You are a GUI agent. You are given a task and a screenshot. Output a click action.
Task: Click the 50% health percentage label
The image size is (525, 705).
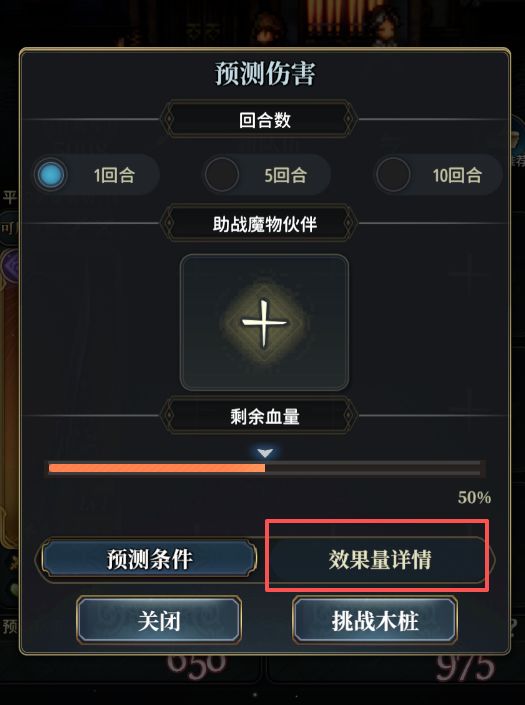click(474, 497)
